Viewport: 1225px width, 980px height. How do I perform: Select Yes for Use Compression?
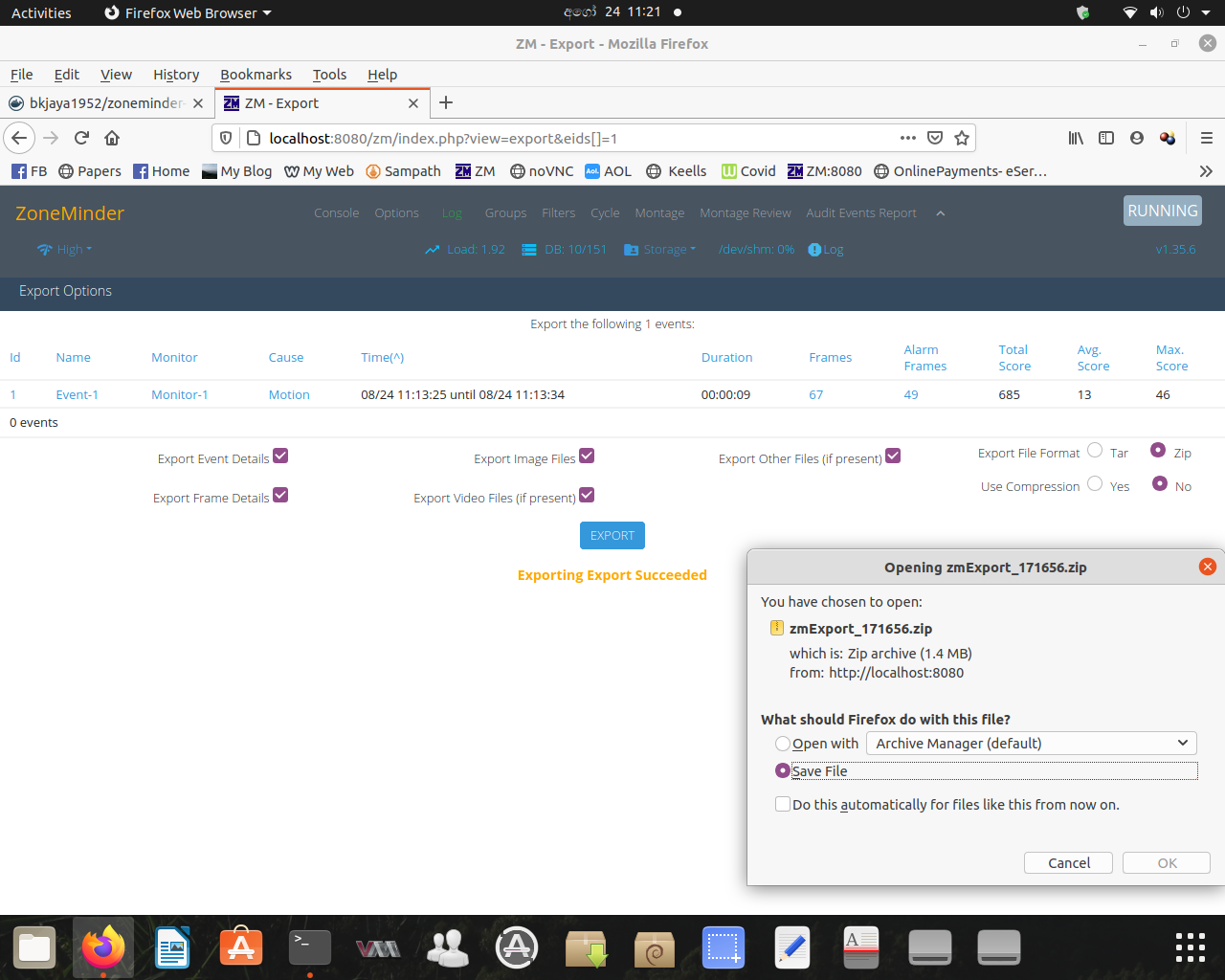tap(1095, 483)
